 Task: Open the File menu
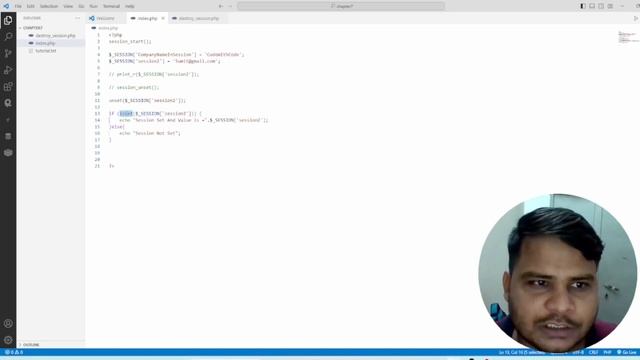pyautogui.click(x=18, y=6)
